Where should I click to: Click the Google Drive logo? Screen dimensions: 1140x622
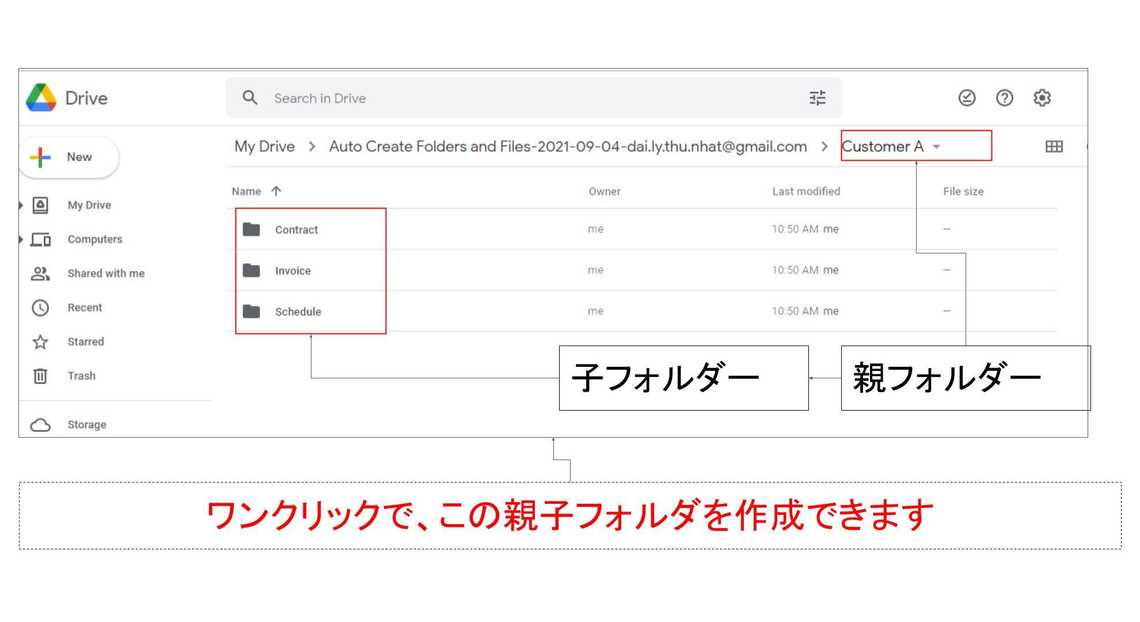(41, 98)
